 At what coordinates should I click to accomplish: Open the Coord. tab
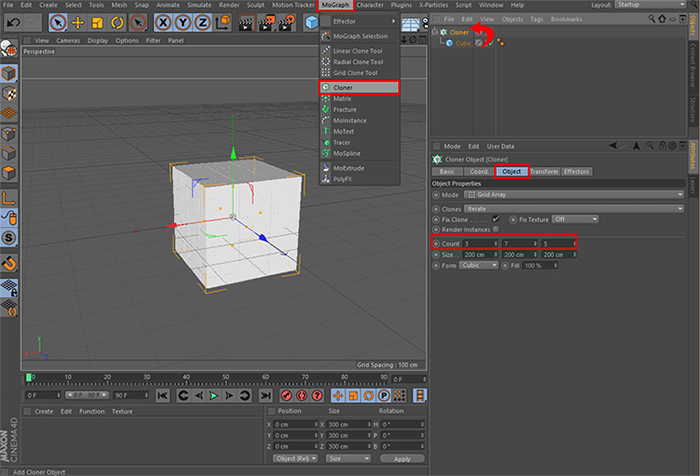[x=479, y=171]
